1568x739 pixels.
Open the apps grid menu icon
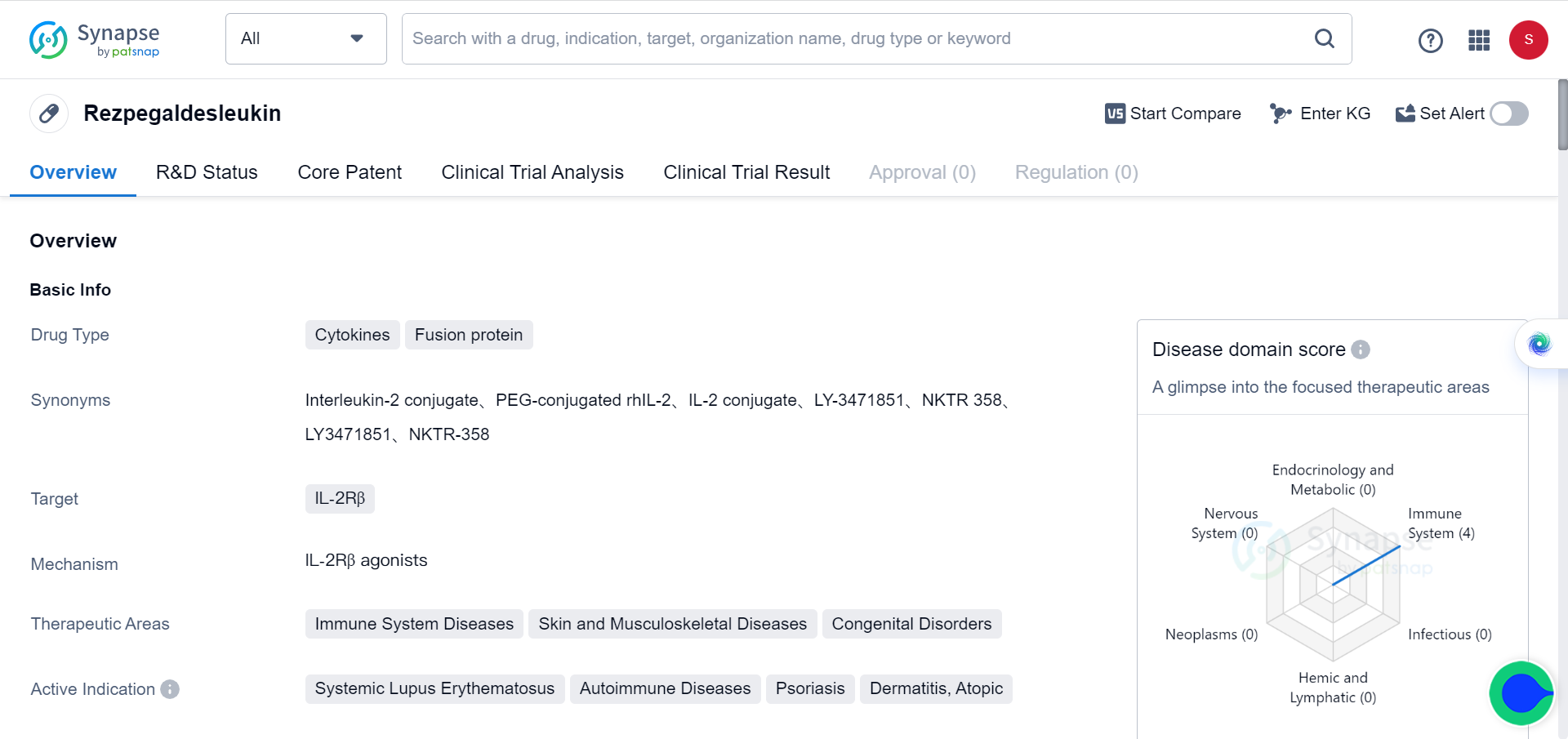click(1479, 40)
